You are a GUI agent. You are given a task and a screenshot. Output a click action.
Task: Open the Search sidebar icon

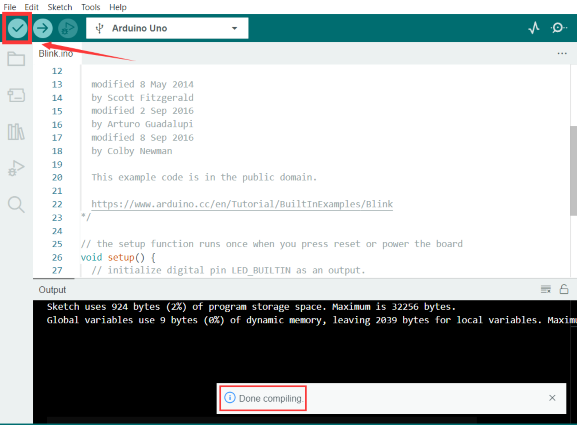[x=16, y=204]
